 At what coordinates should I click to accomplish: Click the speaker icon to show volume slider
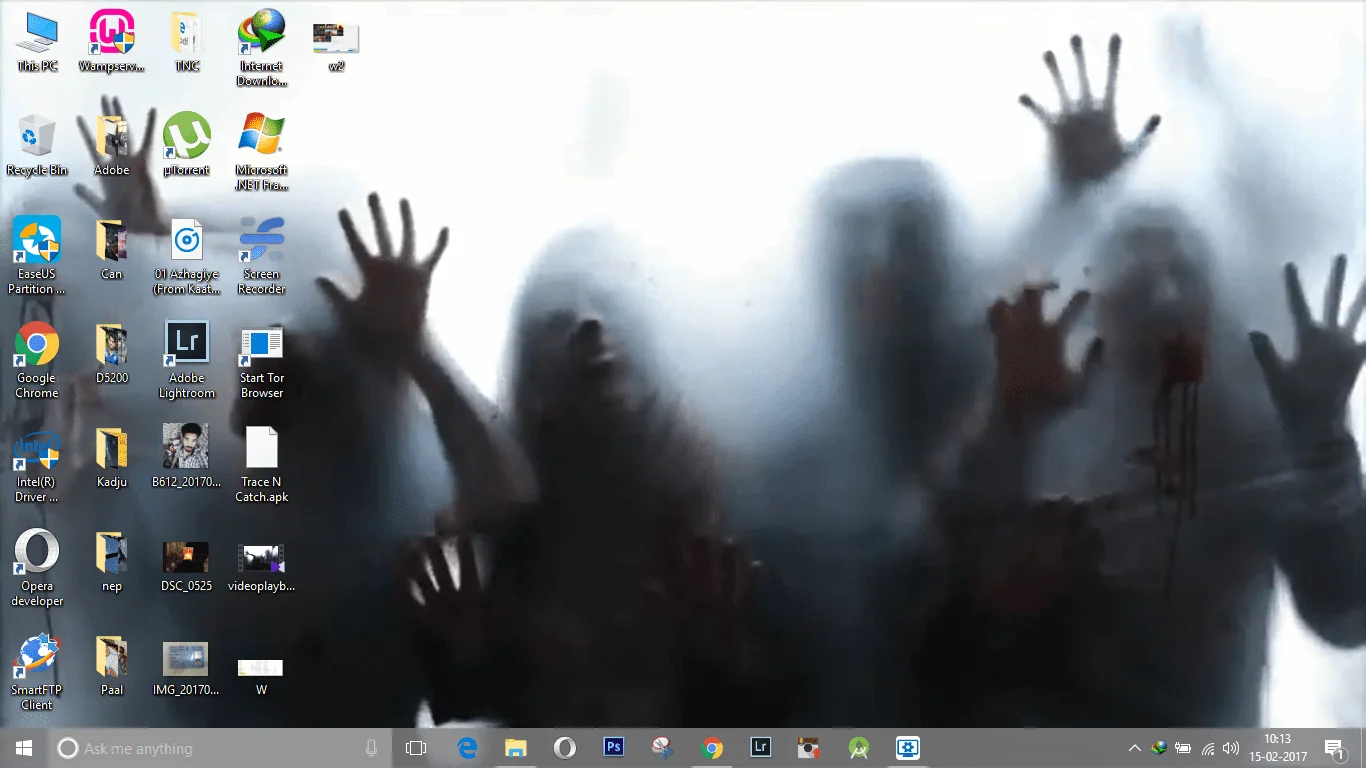click(1231, 747)
